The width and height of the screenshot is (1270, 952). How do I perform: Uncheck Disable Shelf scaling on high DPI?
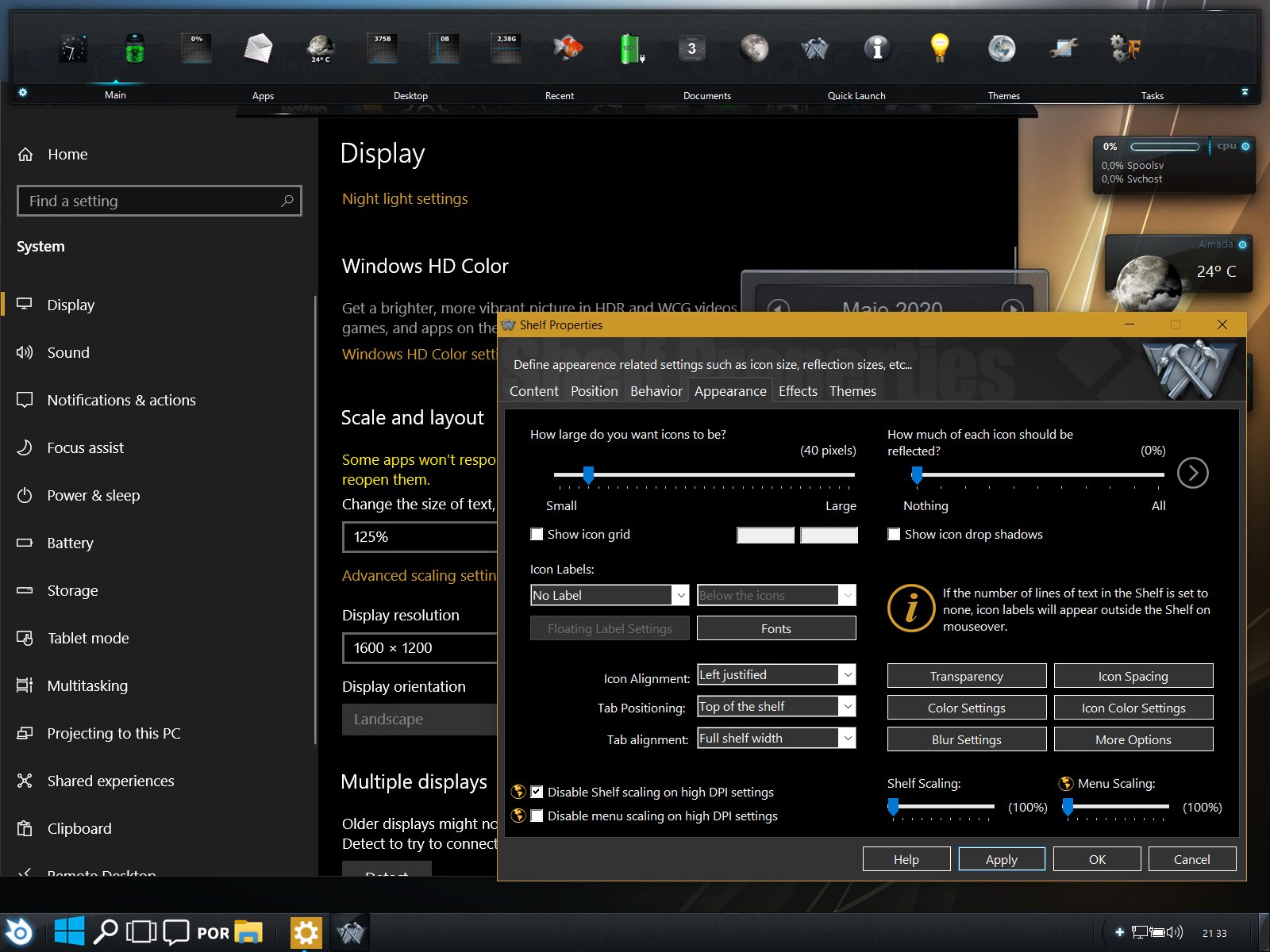[x=537, y=792]
